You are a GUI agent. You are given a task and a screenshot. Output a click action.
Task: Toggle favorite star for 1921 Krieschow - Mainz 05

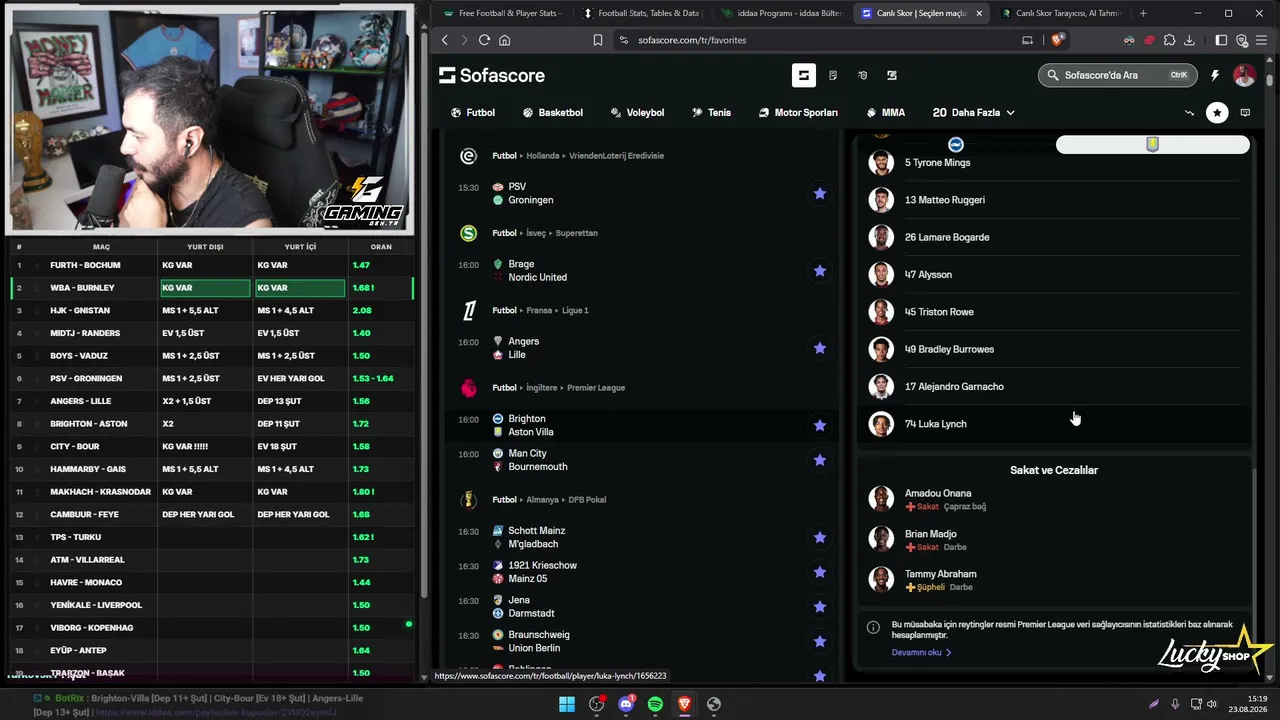click(x=820, y=572)
